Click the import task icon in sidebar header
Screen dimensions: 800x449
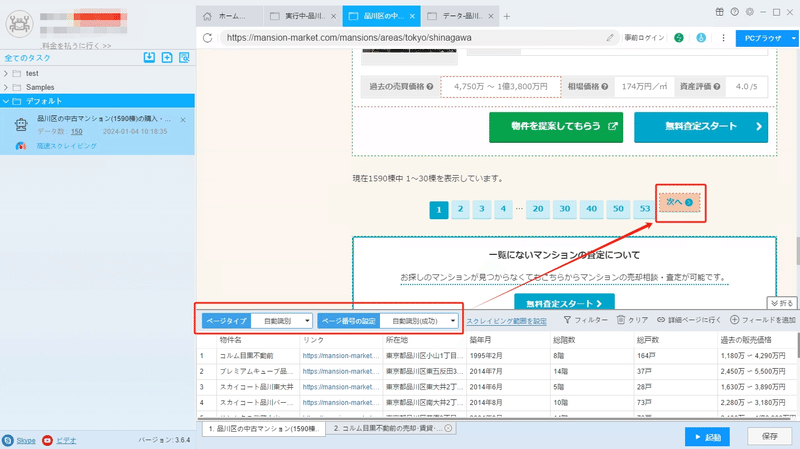pyautogui.click(x=149, y=58)
